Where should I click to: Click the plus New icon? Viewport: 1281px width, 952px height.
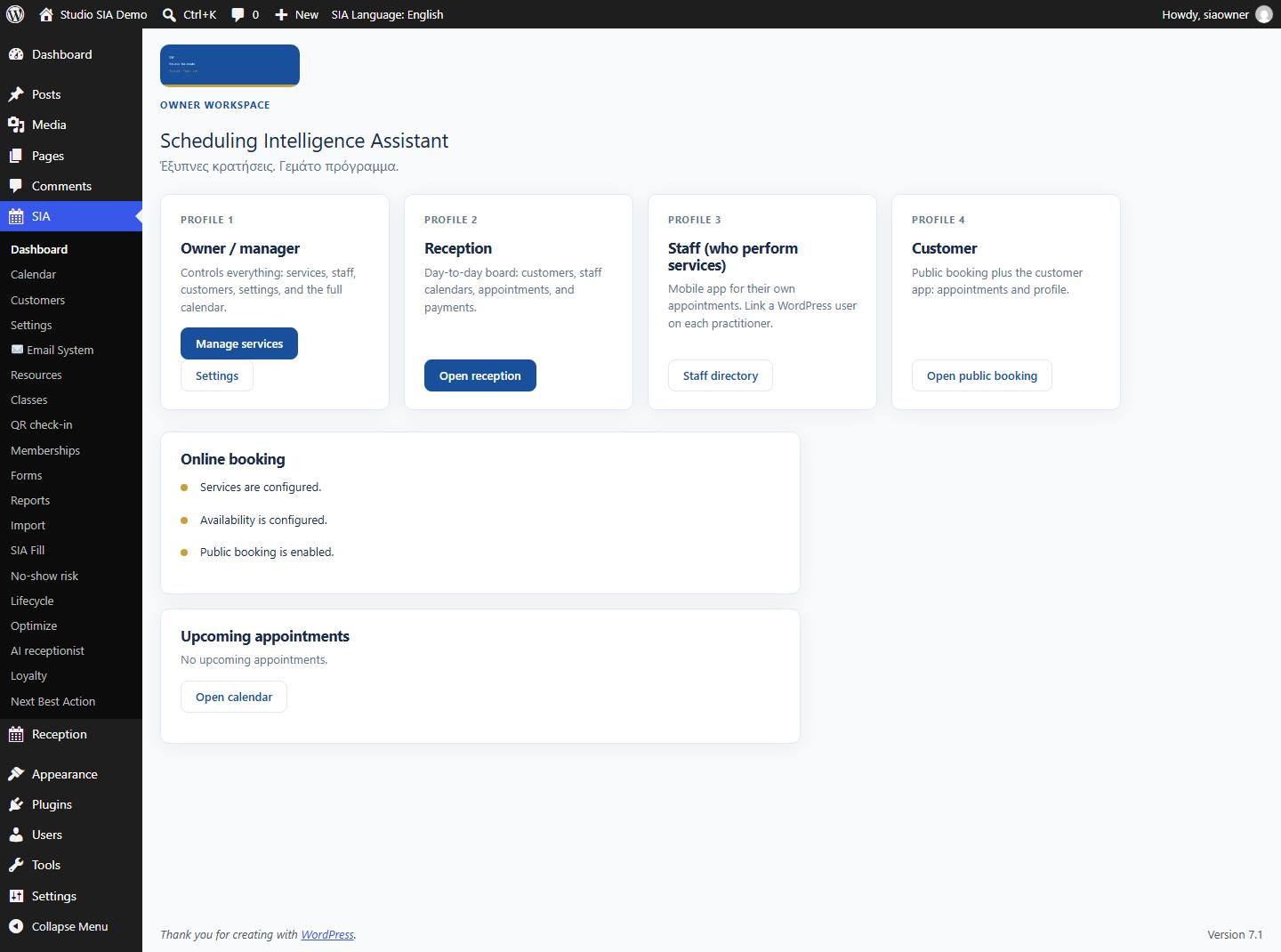tap(281, 14)
